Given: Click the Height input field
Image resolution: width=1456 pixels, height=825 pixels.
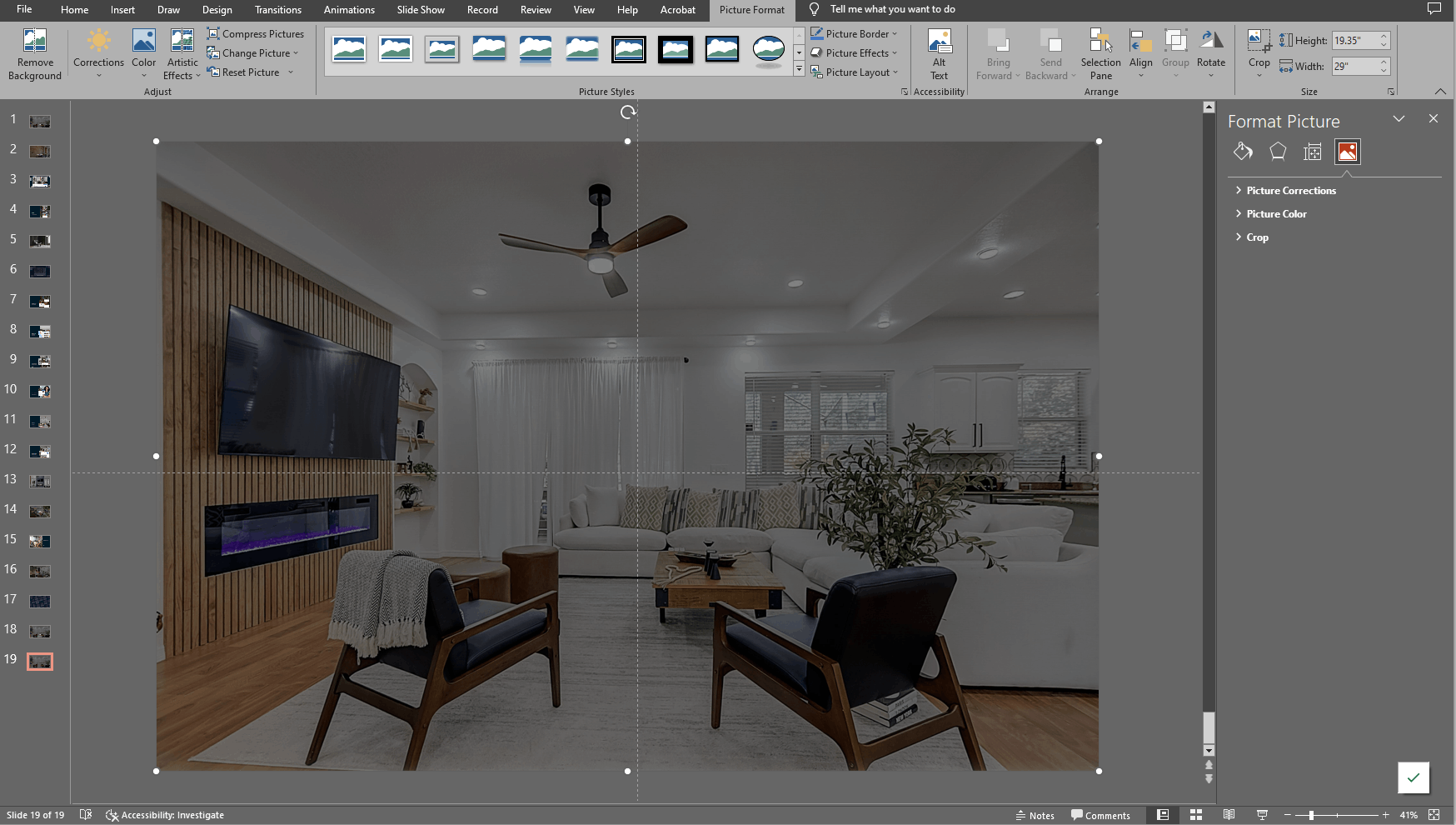Looking at the screenshot, I should click(1355, 40).
